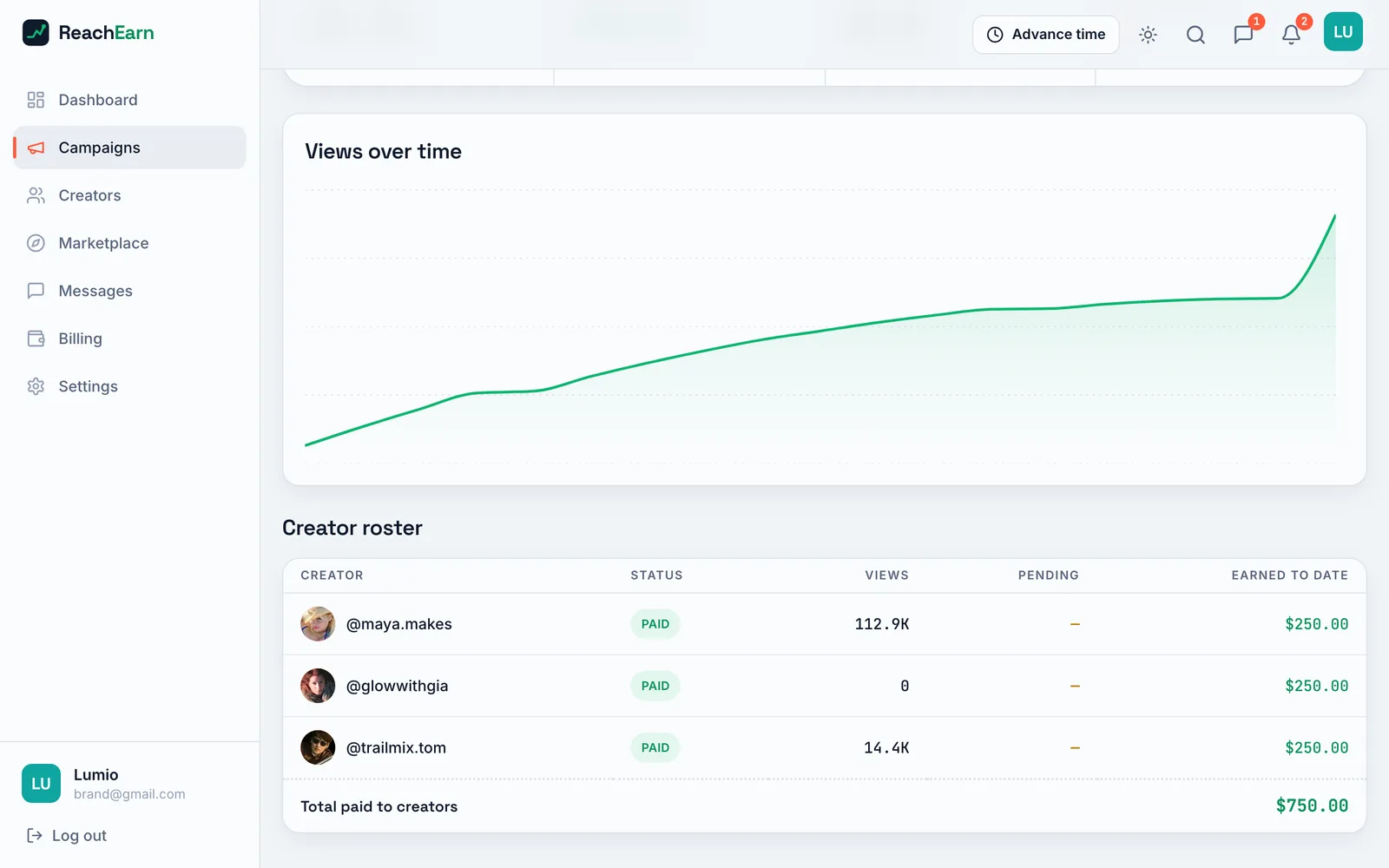The height and width of the screenshot is (868, 1389).
Task: Open the Dashboard page
Action: click(129, 100)
